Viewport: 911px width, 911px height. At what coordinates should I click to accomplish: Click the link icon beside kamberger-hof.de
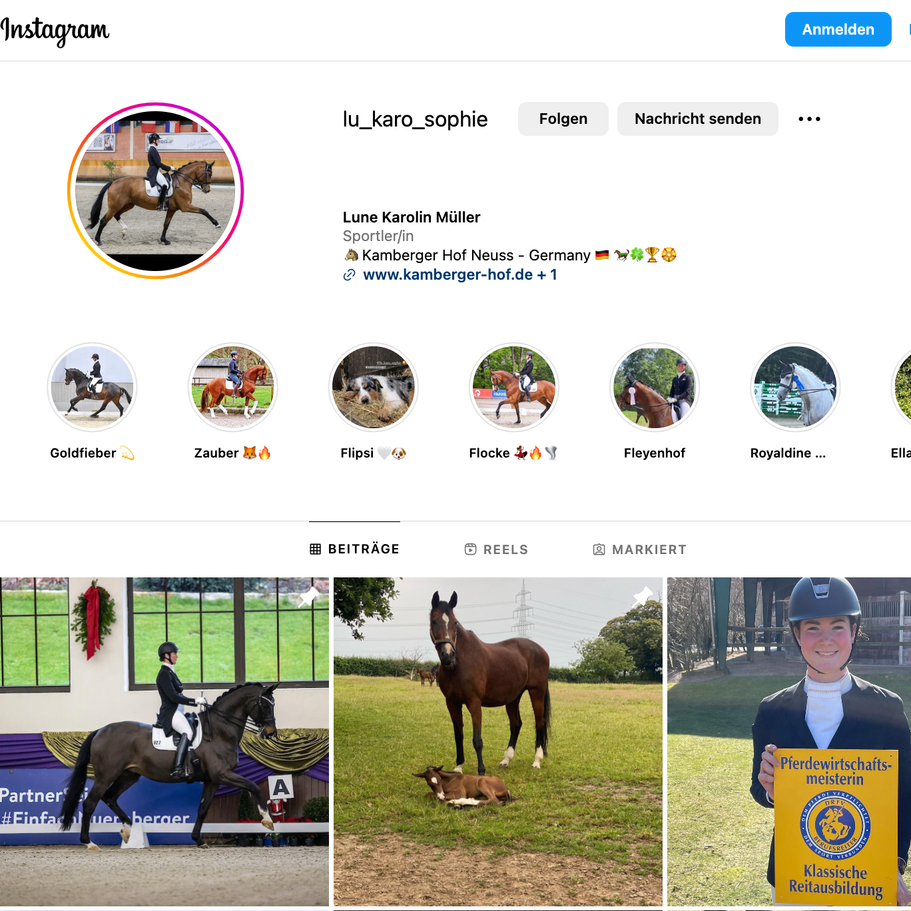(x=349, y=275)
